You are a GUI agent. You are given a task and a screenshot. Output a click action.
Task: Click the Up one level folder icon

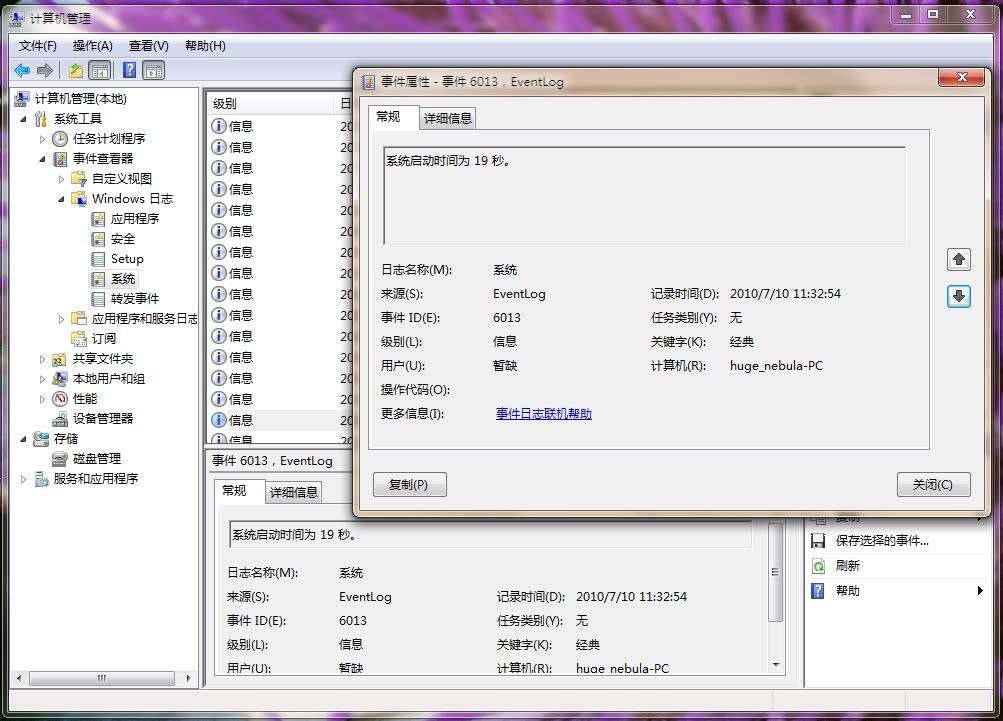(x=76, y=70)
